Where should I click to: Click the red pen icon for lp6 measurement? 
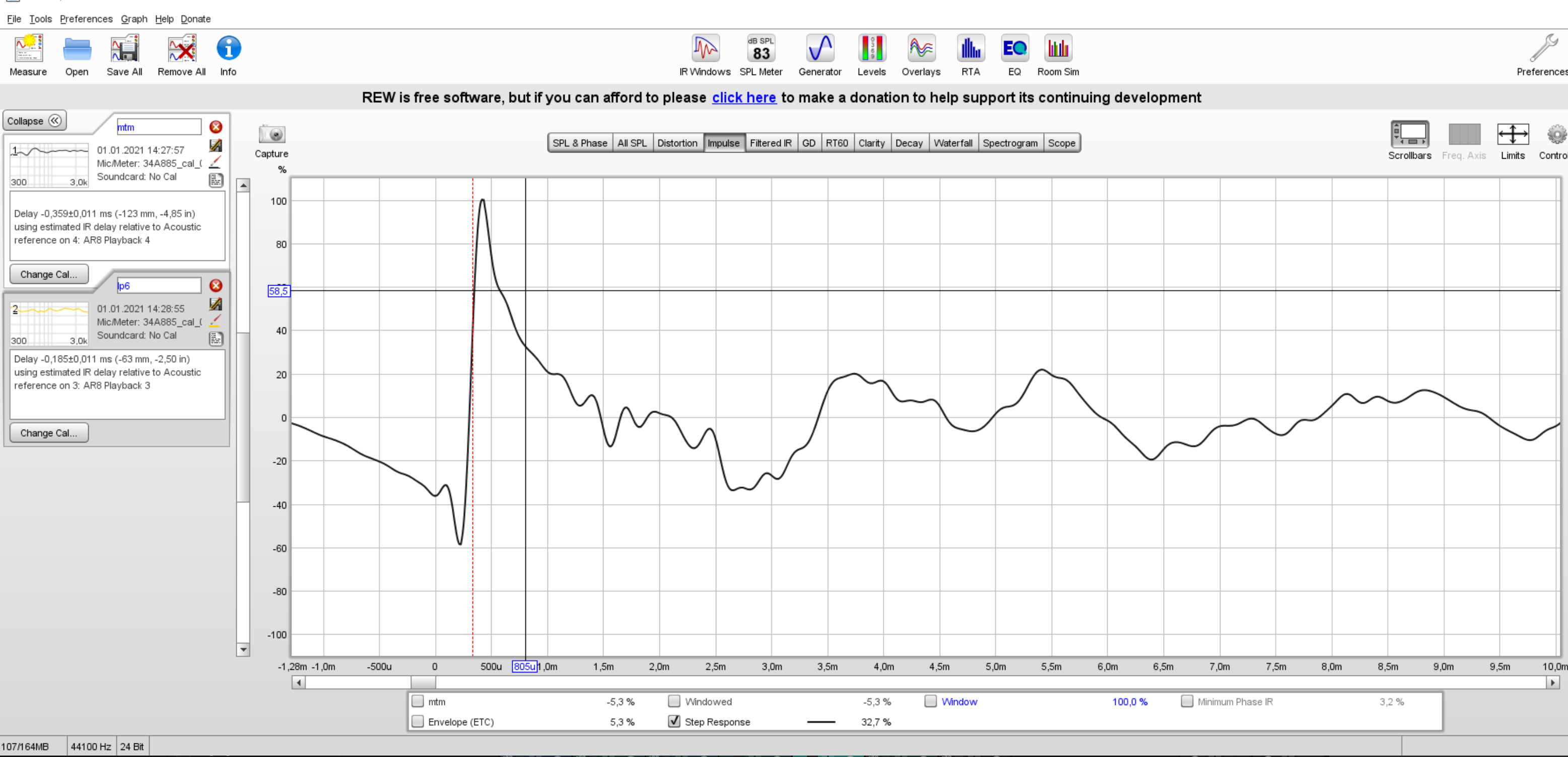[216, 321]
